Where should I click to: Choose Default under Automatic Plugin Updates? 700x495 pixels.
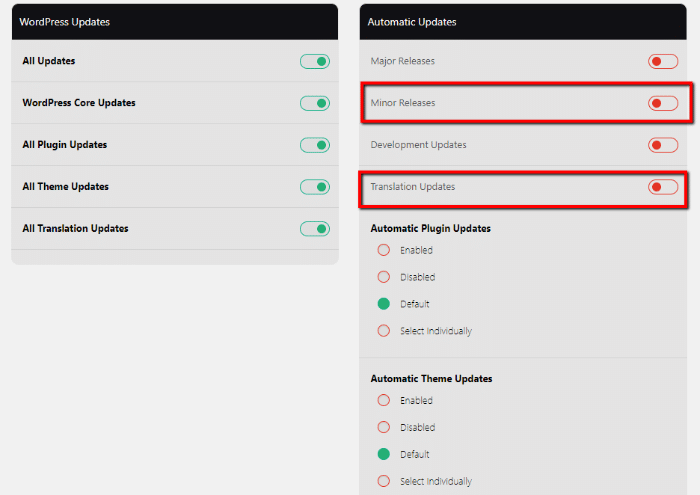coord(383,304)
